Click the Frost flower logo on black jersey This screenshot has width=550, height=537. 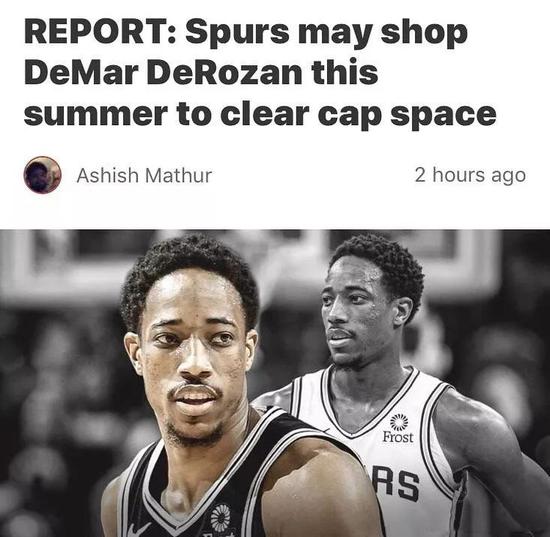(220, 517)
